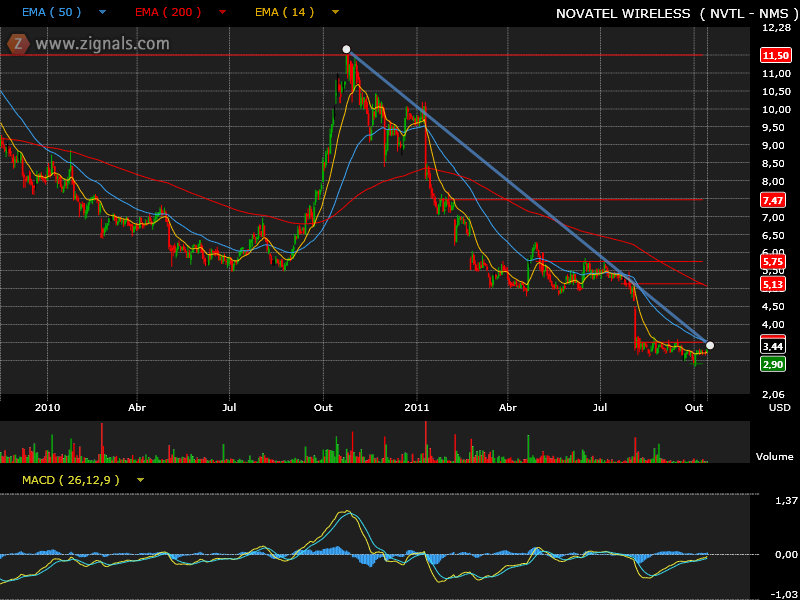Viewport: 800px width, 600px height.
Task: Click the 2,06 minimum price axis value
Action: [773, 394]
